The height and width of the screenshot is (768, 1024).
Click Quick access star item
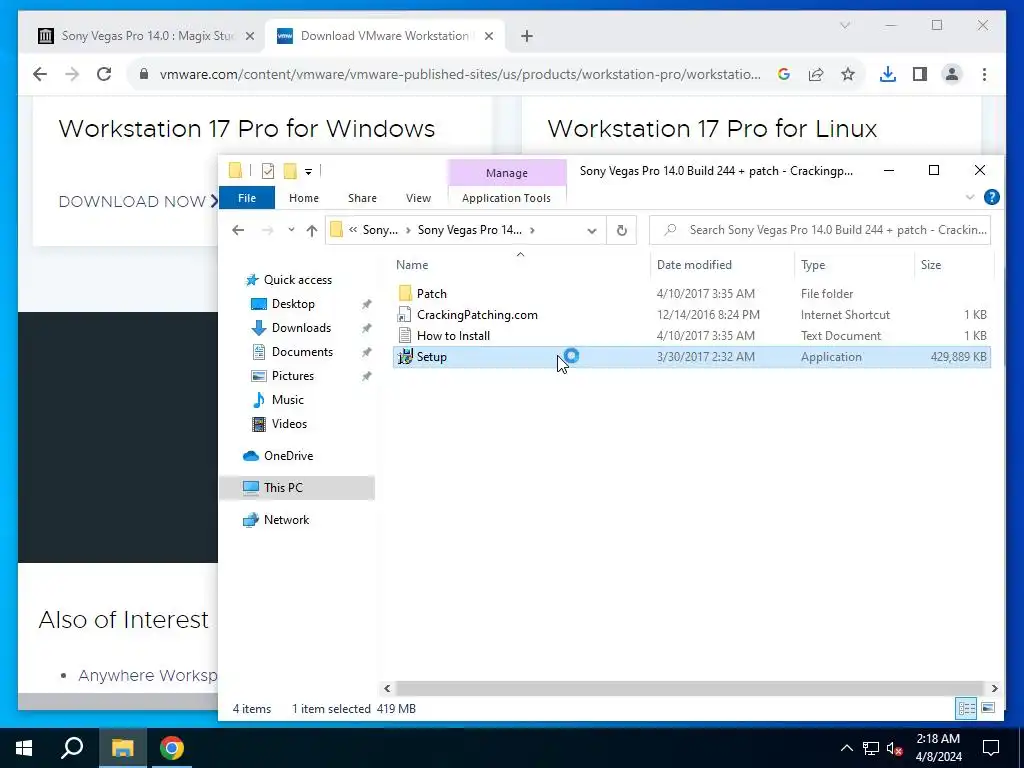click(297, 280)
